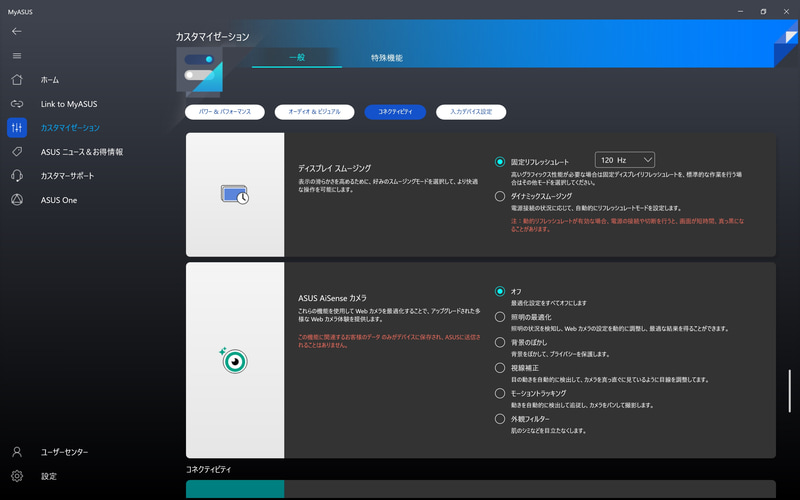Click the settings gear icon

coord(17,476)
